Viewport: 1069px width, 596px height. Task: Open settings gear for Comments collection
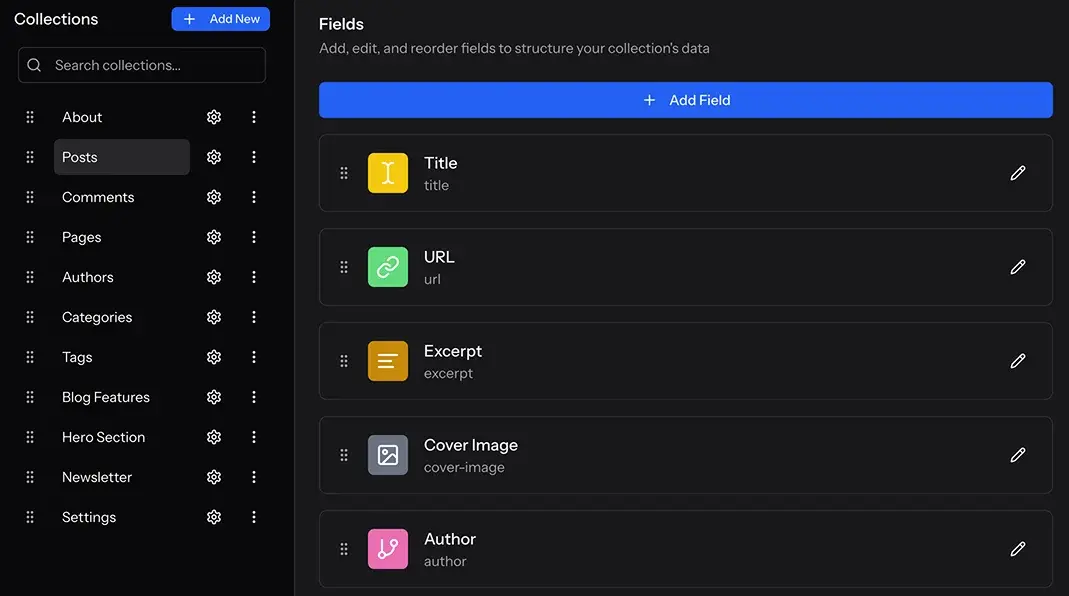tap(214, 197)
